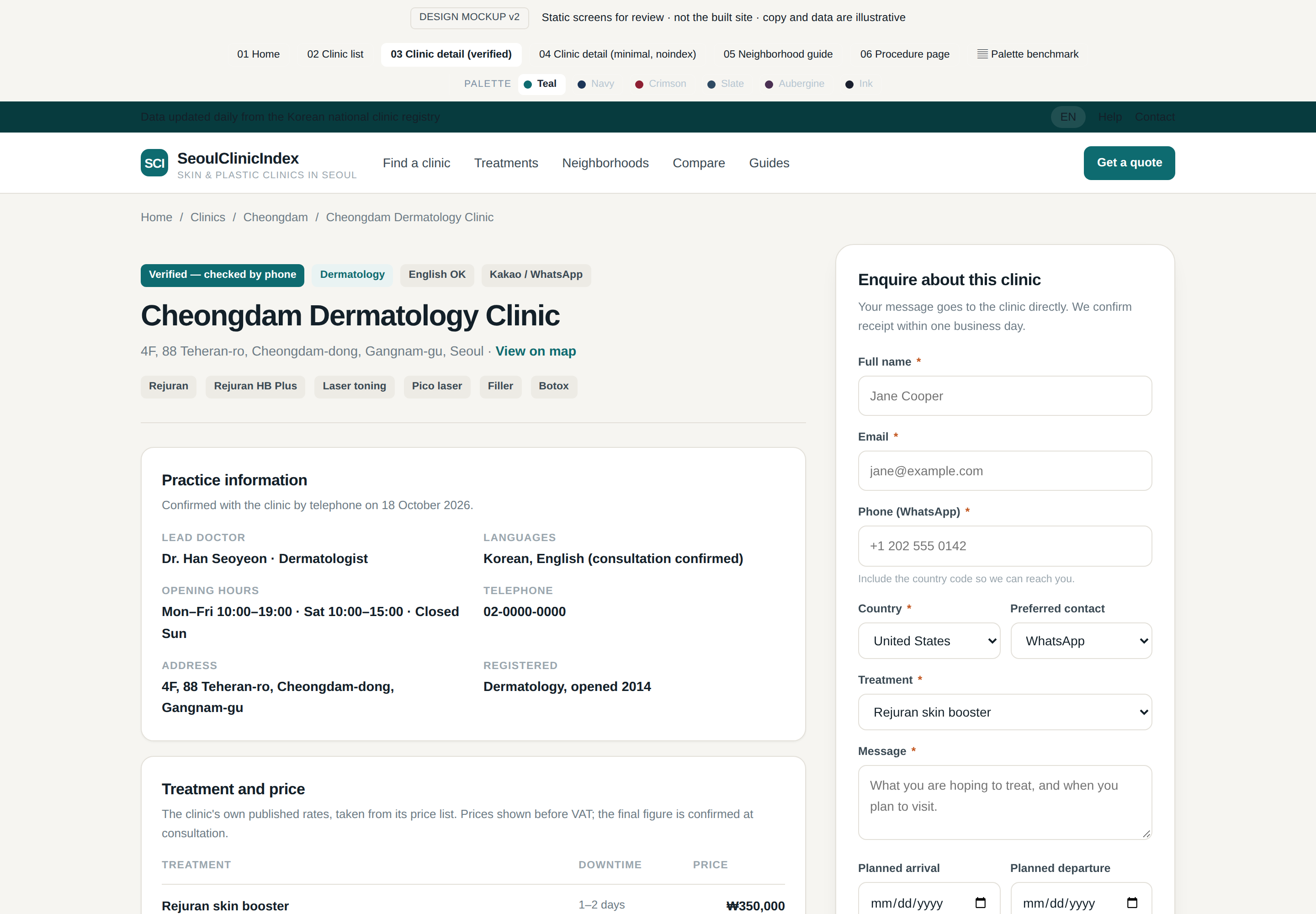Click the Get a quote button
Screen dimensions: 1316x914
(1129, 163)
